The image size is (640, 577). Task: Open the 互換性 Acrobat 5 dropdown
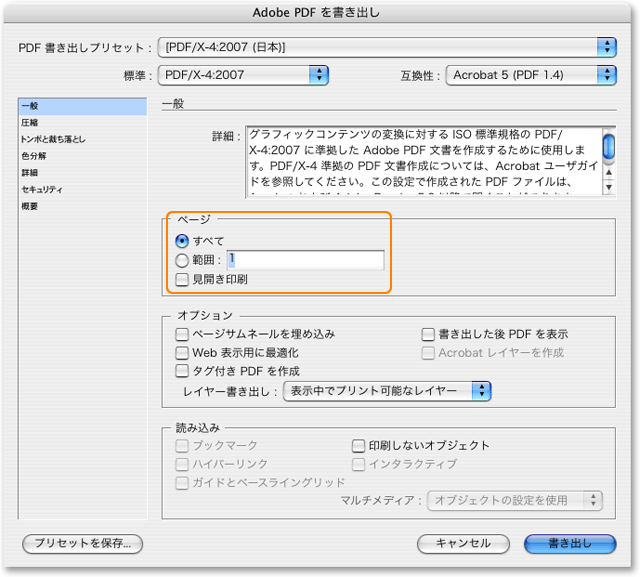pyautogui.click(x=531, y=74)
